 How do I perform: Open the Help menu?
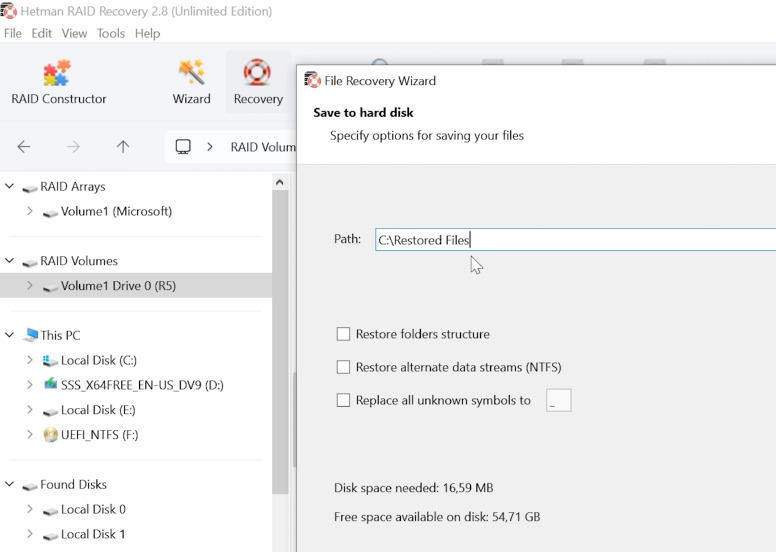(147, 33)
